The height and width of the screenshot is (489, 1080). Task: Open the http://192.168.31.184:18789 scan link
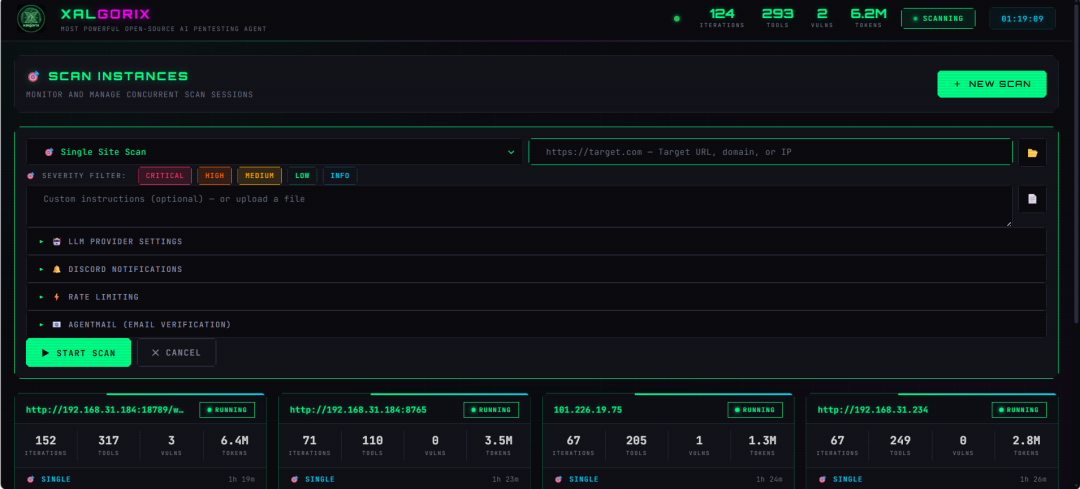[105, 410]
